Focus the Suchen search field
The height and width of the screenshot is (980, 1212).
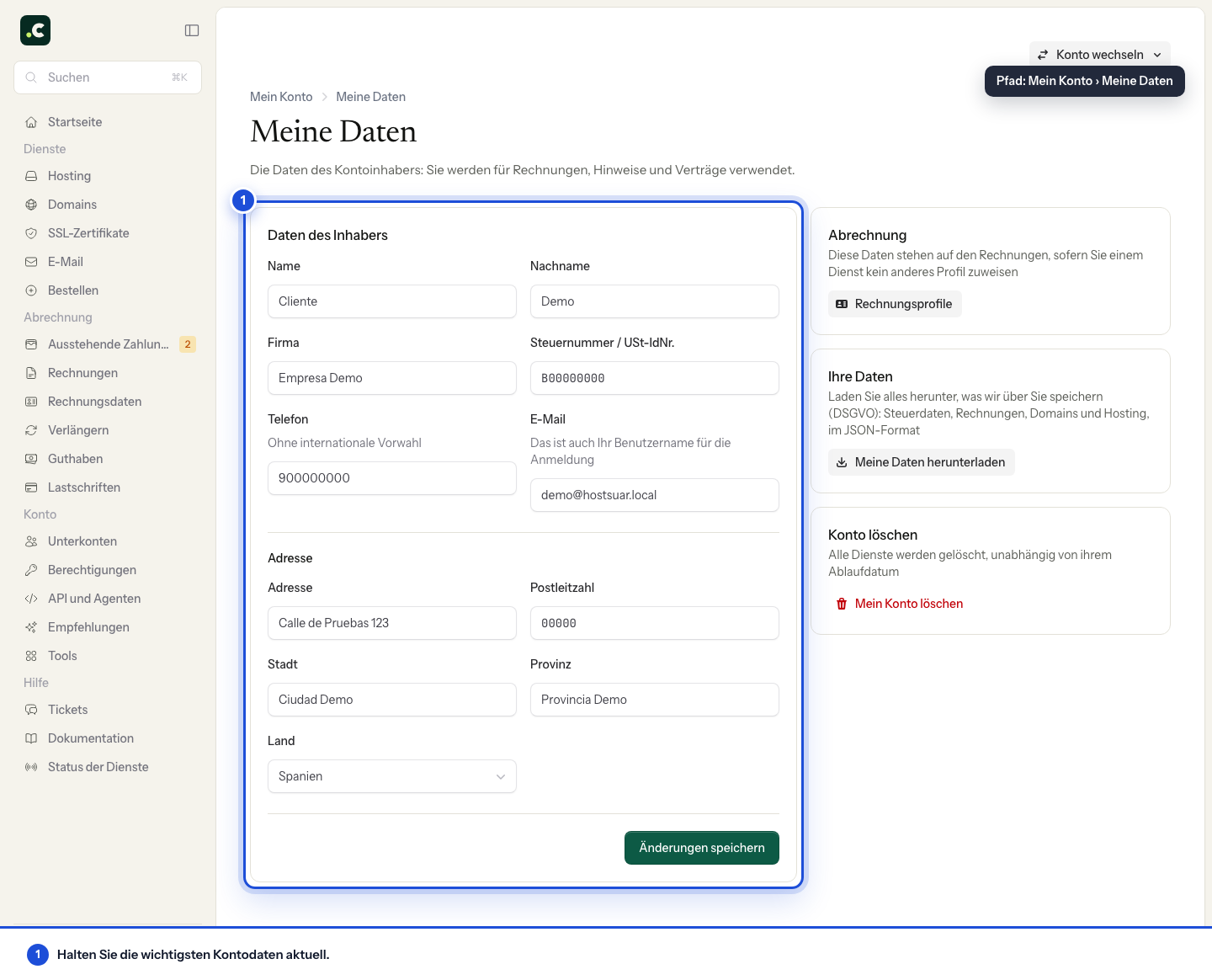[x=108, y=77]
